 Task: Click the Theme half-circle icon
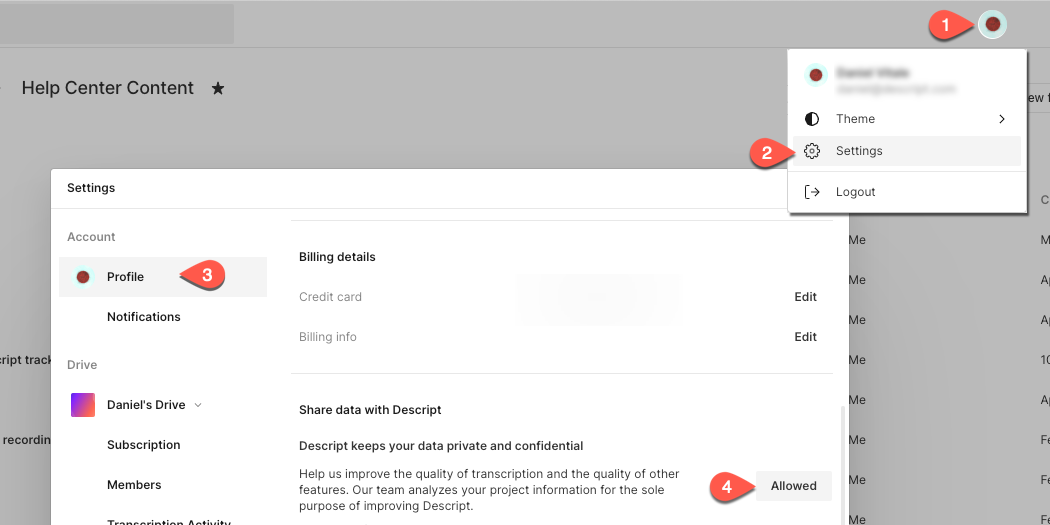pos(812,119)
